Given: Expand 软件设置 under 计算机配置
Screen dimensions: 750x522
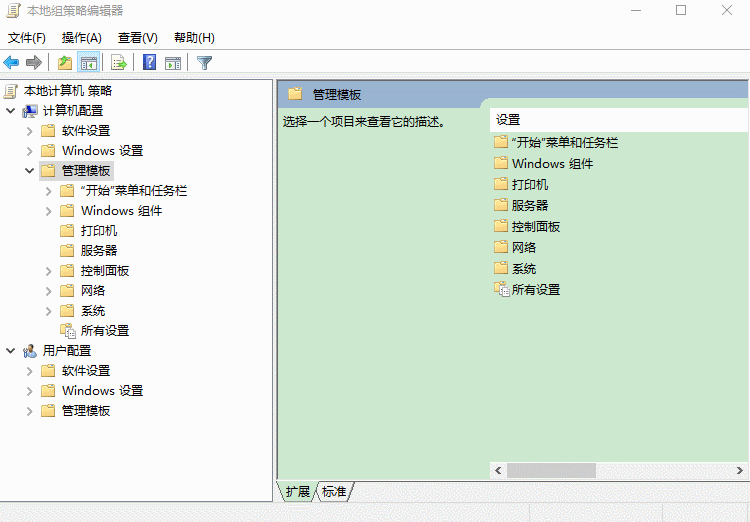Looking at the screenshot, I should pos(30,131).
